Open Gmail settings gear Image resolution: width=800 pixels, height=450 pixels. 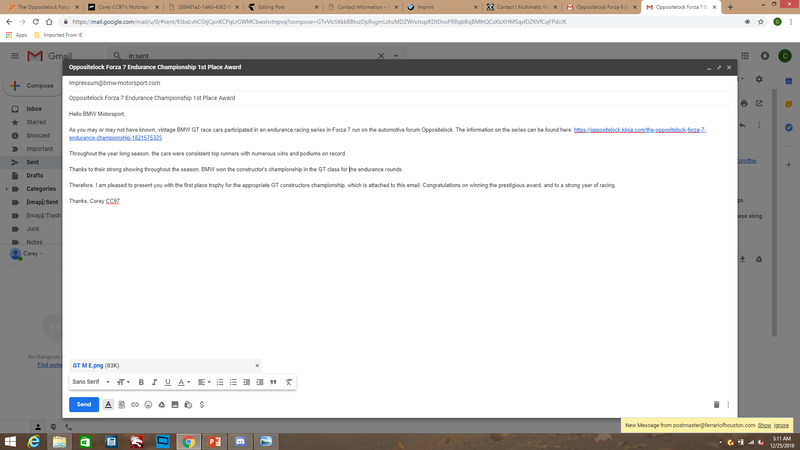[x=759, y=79]
